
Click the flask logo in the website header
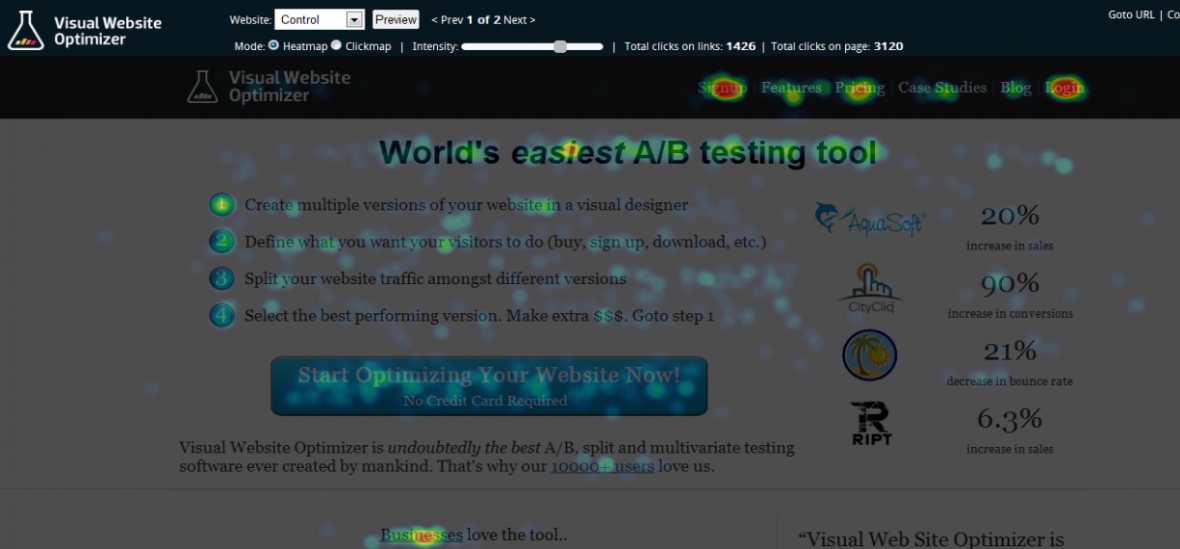point(202,86)
